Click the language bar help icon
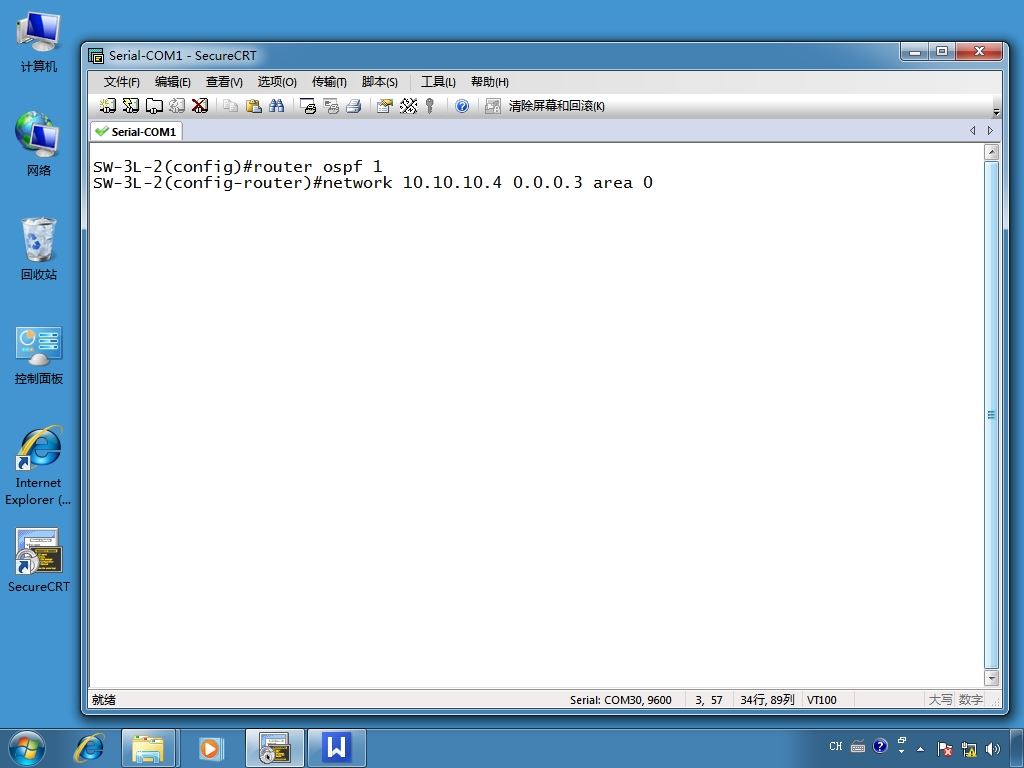Viewport: 1024px width, 768px height. [880, 746]
